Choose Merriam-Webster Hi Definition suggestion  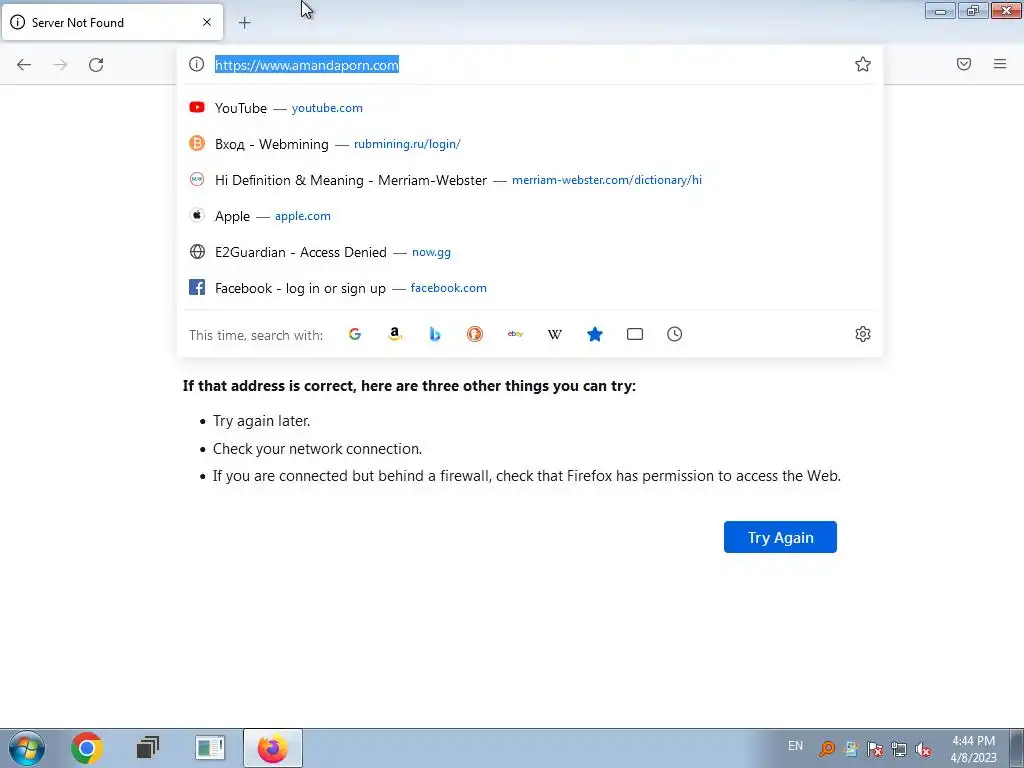tap(530, 180)
